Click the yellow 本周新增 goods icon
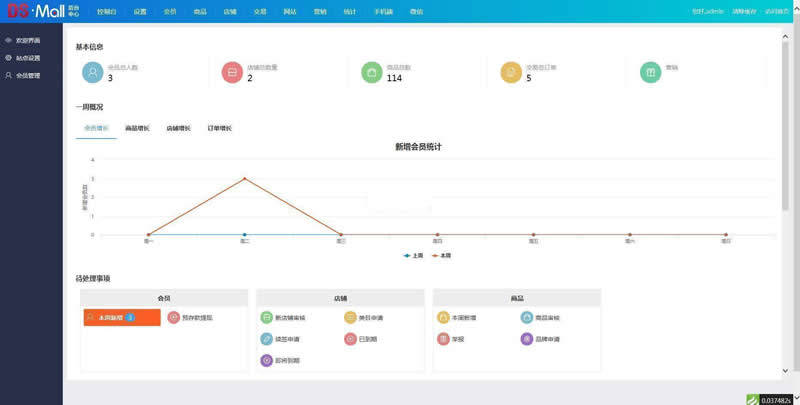800x405 pixels. click(x=443, y=317)
